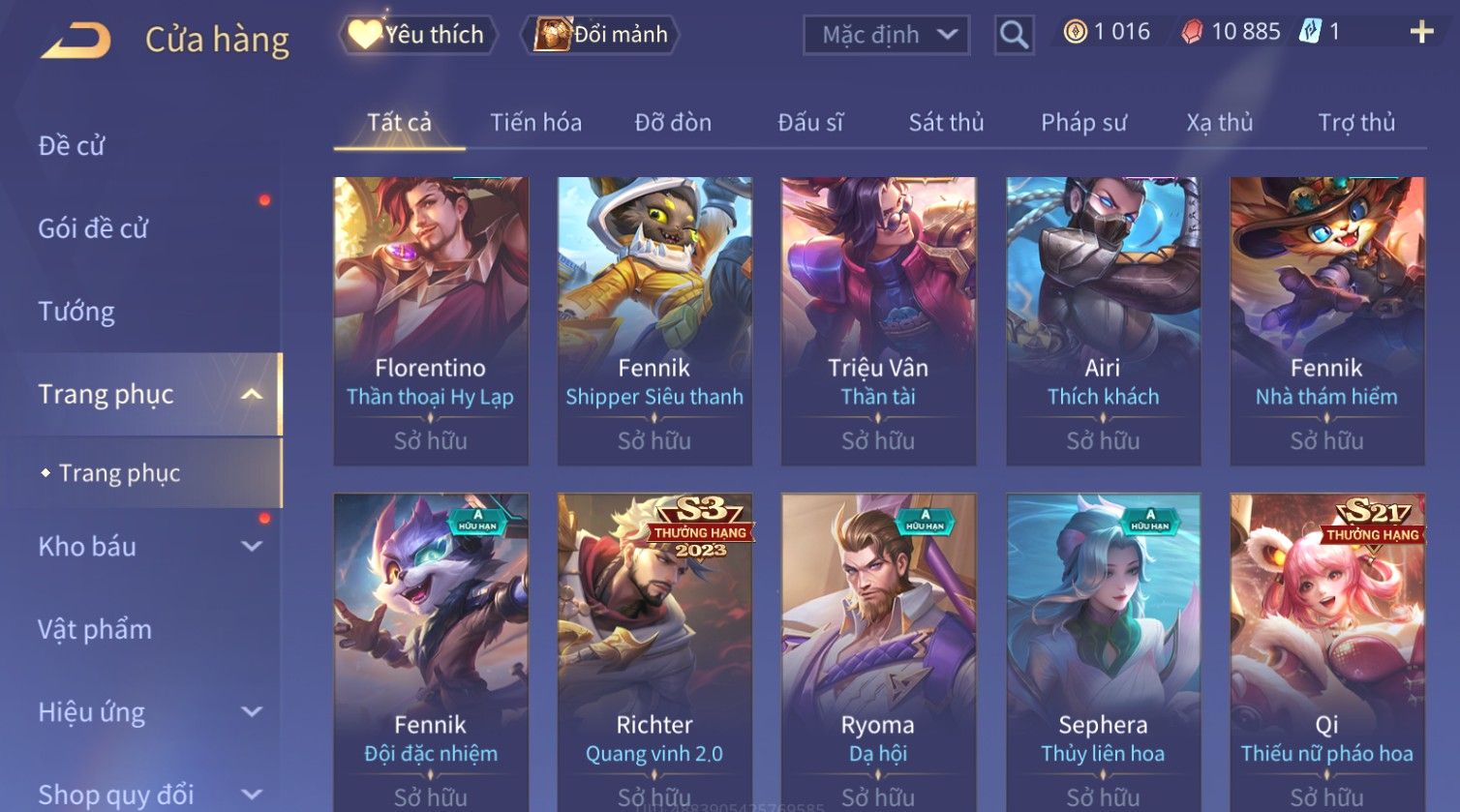Open Đổi mảnh chest exchange
Image resolution: width=1460 pixels, height=812 pixels.
click(x=600, y=35)
